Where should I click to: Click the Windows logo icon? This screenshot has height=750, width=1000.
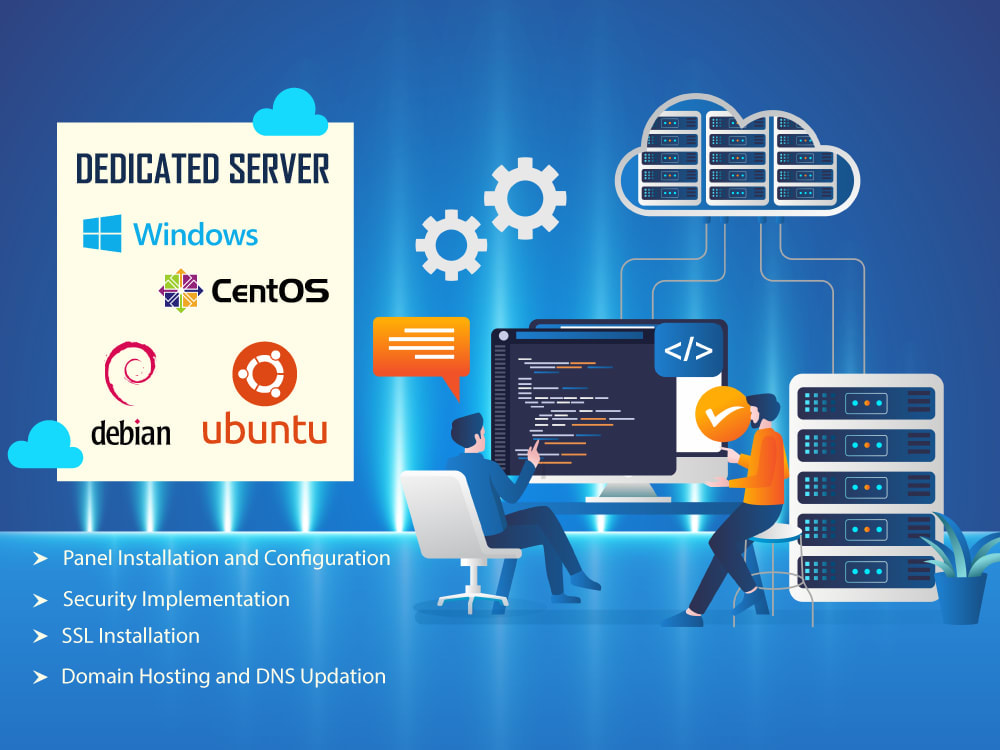pyautogui.click(x=101, y=234)
